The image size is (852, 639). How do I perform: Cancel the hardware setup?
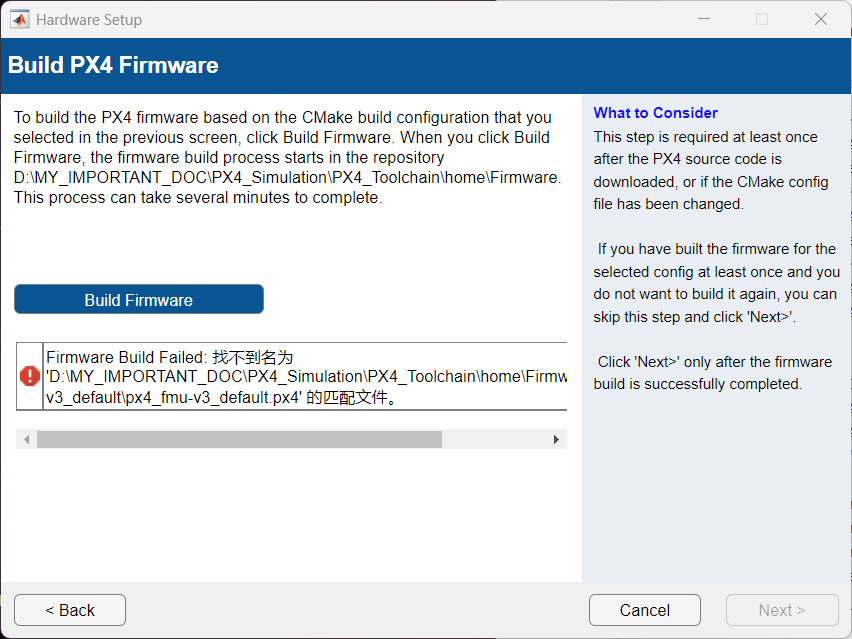click(x=644, y=610)
